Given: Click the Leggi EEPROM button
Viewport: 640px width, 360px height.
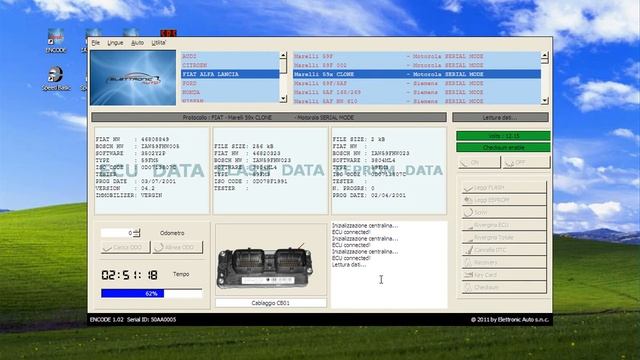Looking at the screenshot, I should [x=504, y=200].
